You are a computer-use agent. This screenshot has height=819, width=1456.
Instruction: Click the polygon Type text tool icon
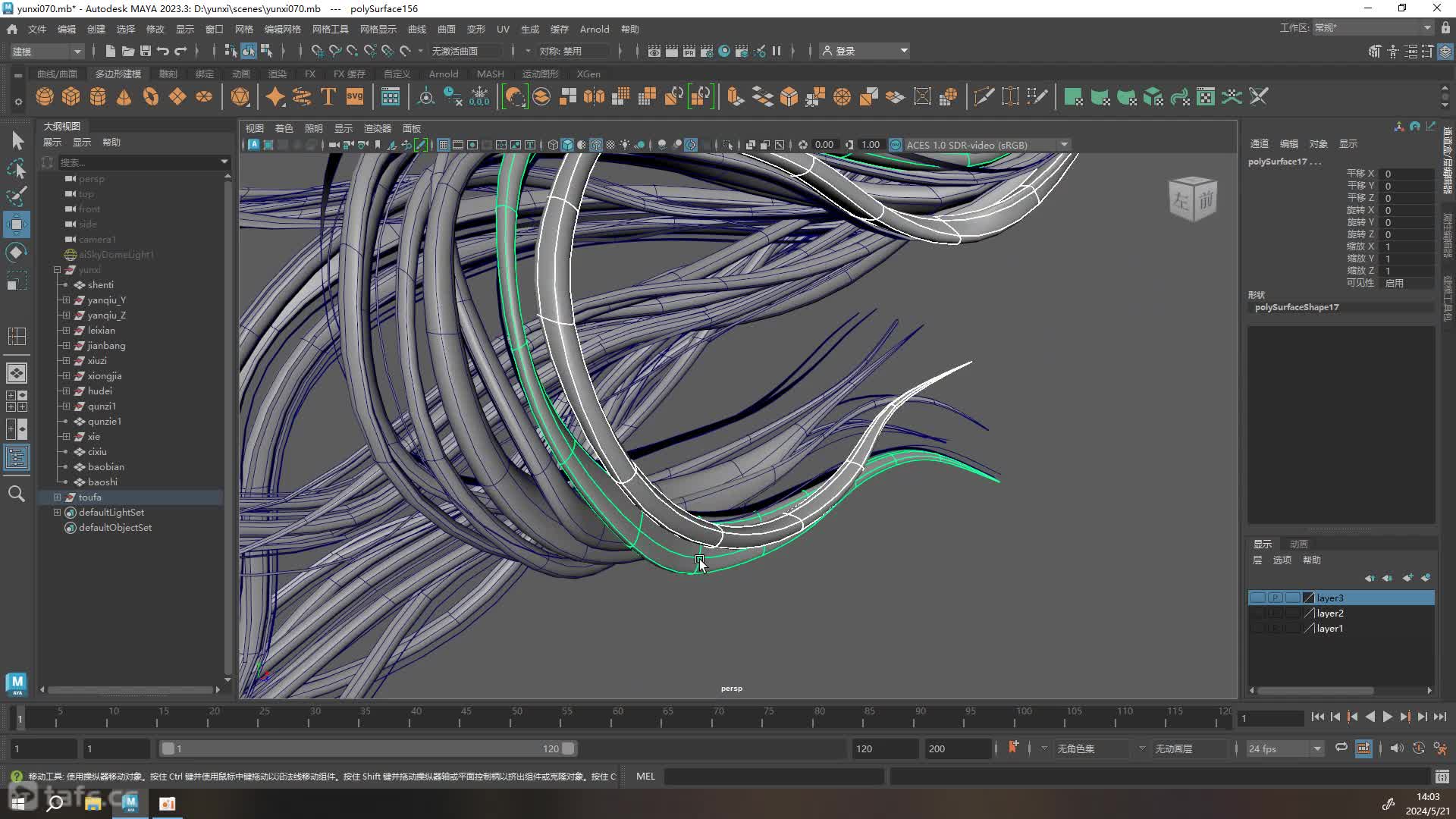pyautogui.click(x=328, y=96)
